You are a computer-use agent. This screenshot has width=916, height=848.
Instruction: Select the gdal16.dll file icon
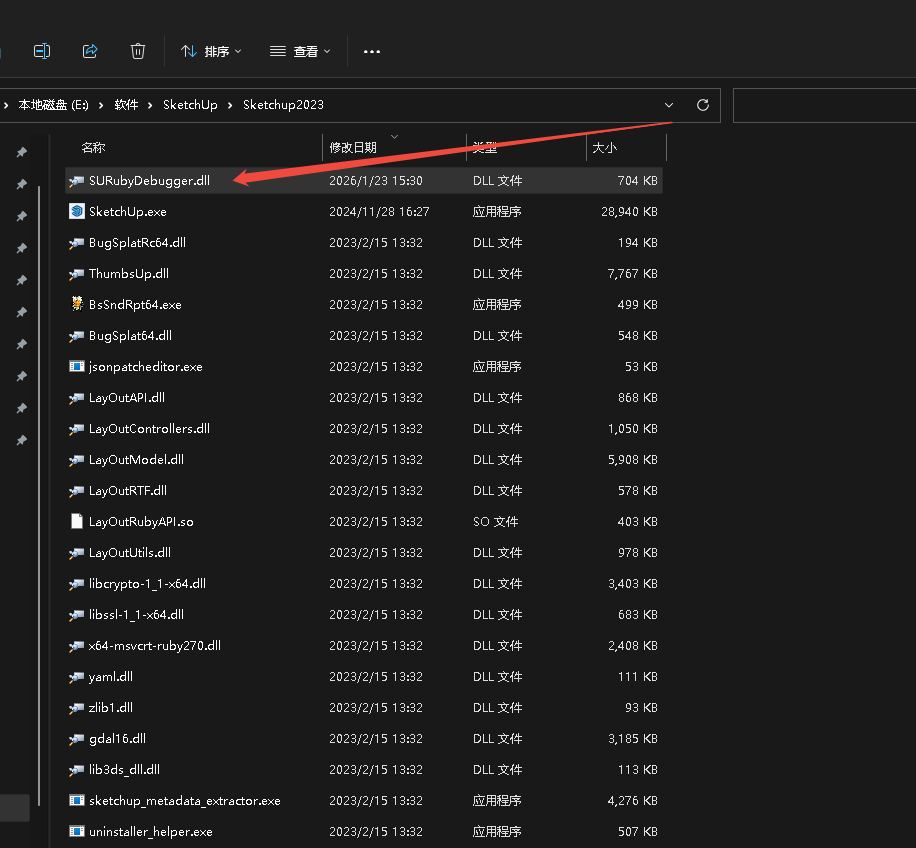(77, 738)
